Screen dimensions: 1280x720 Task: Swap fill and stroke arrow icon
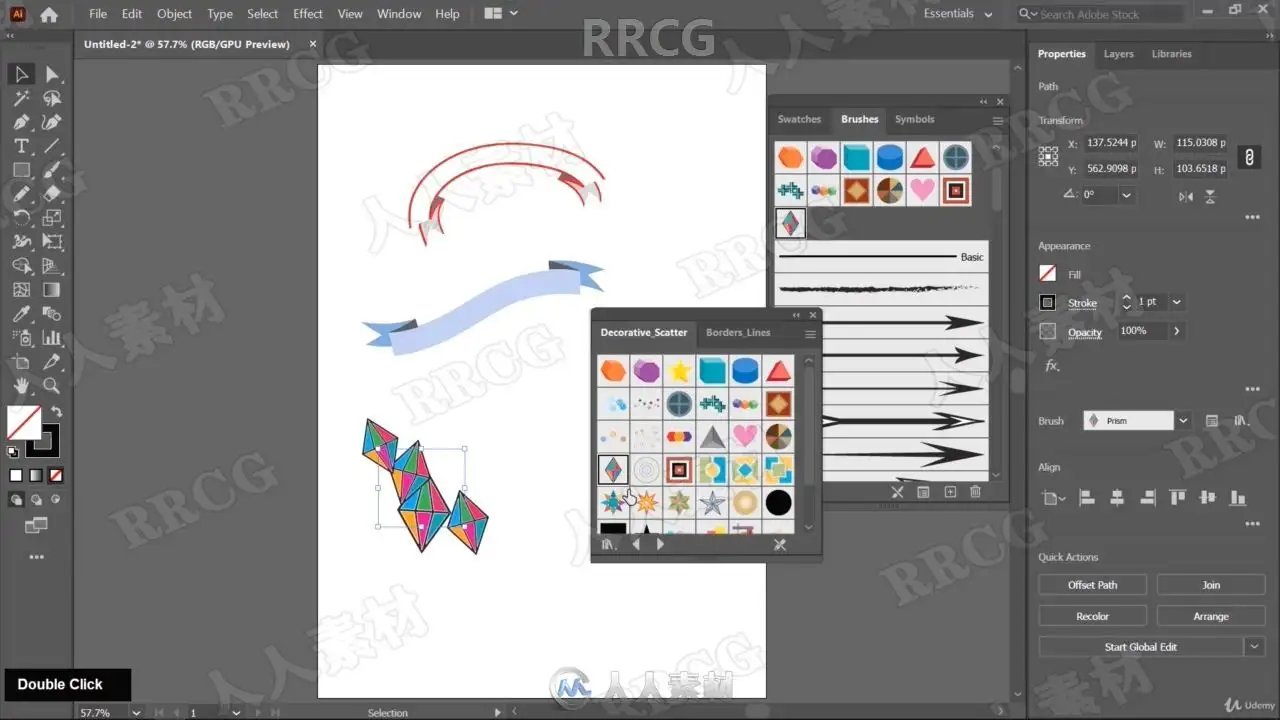click(56, 411)
